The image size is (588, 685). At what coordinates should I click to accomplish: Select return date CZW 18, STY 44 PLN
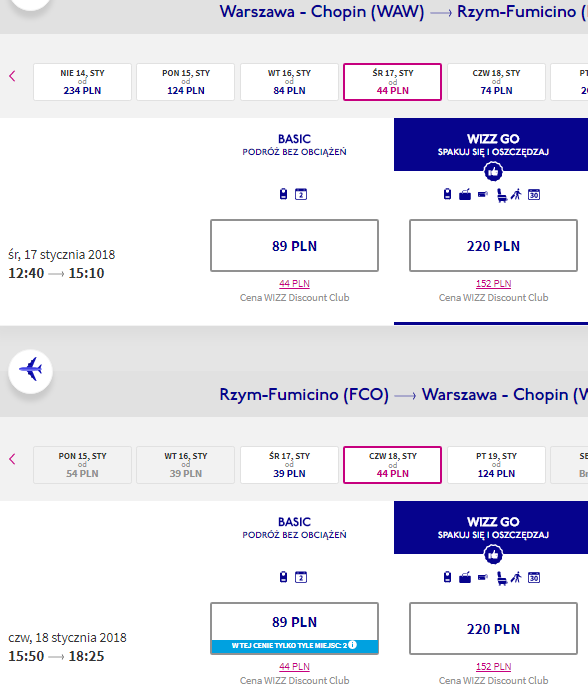392,465
